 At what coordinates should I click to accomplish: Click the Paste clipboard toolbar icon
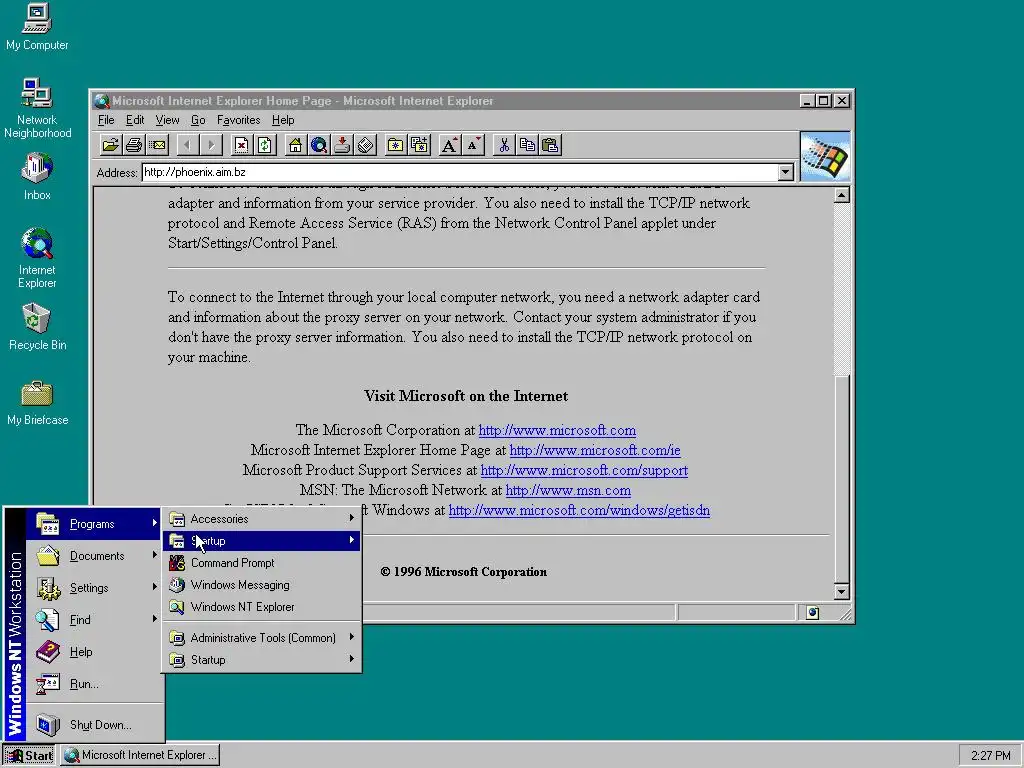point(551,145)
